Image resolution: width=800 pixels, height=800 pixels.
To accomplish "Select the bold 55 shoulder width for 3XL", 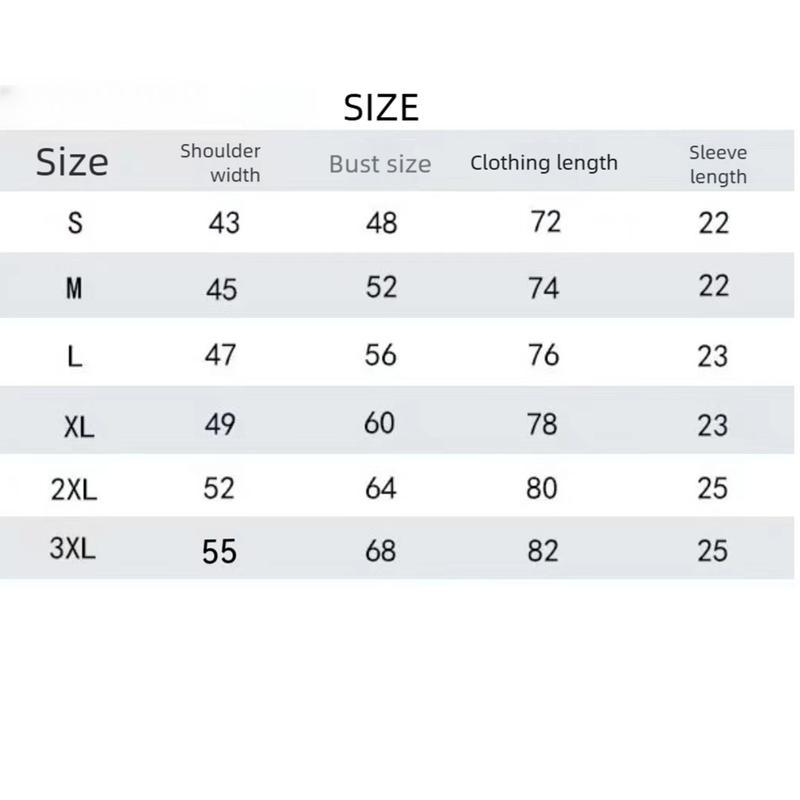I will (220, 551).
